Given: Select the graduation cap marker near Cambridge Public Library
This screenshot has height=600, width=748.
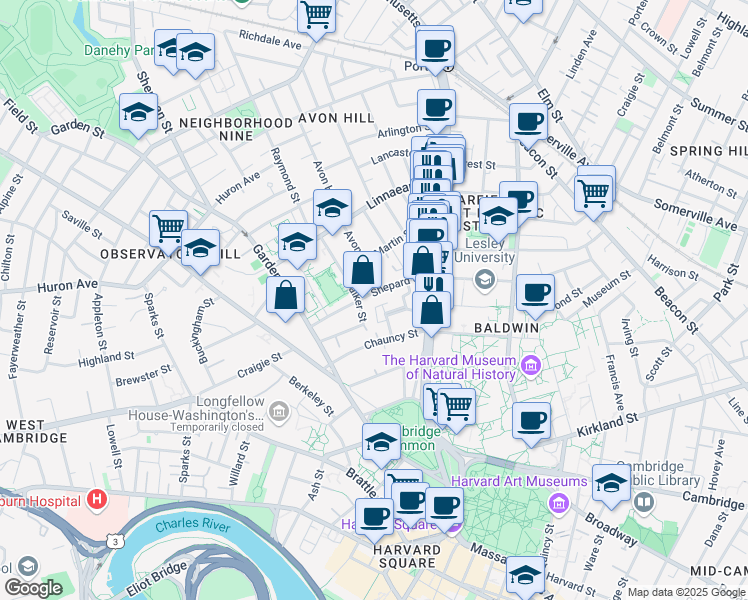Looking at the screenshot, I should tap(611, 486).
